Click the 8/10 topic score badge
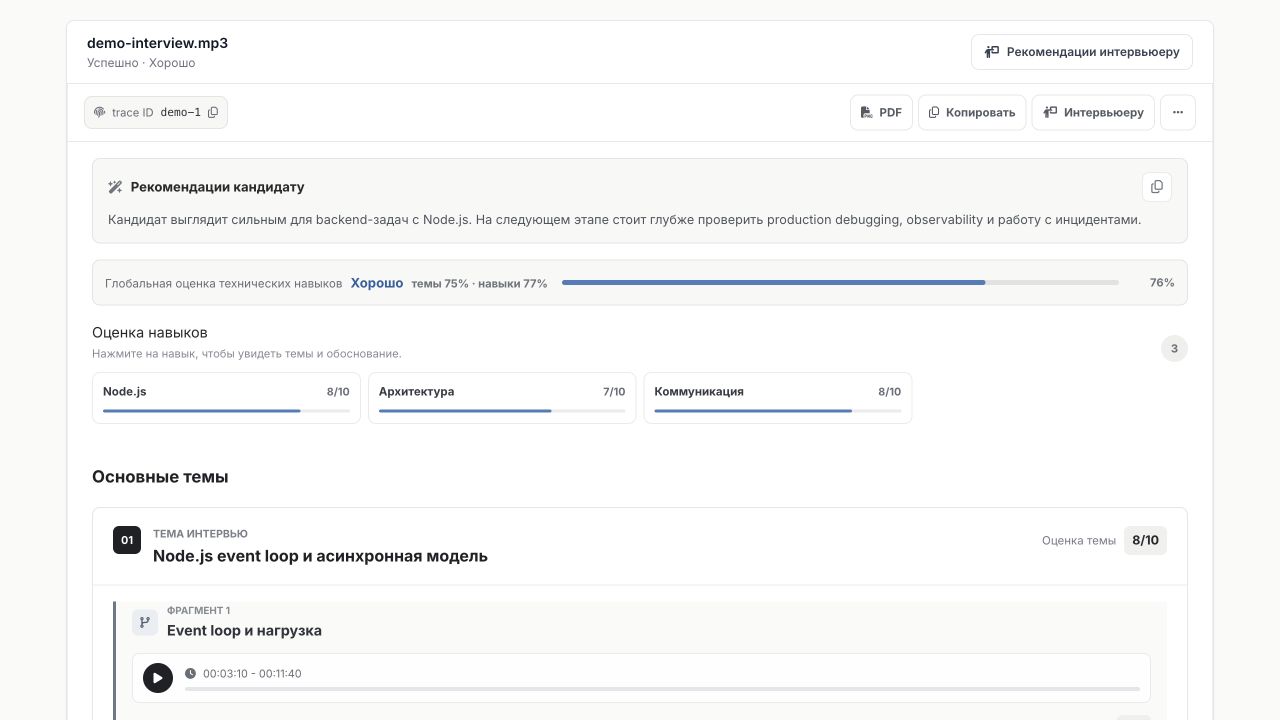This screenshot has height=720, width=1280. coord(1145,540)
